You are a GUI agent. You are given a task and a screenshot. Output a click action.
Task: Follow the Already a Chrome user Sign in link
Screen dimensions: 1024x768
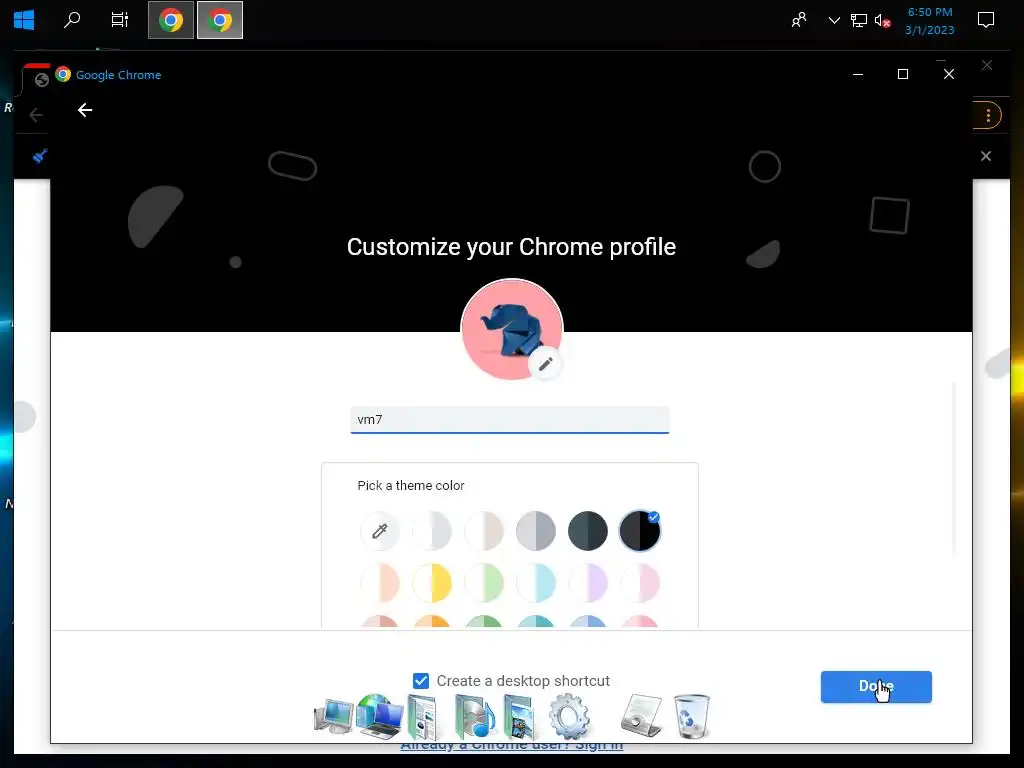point(511,745)
